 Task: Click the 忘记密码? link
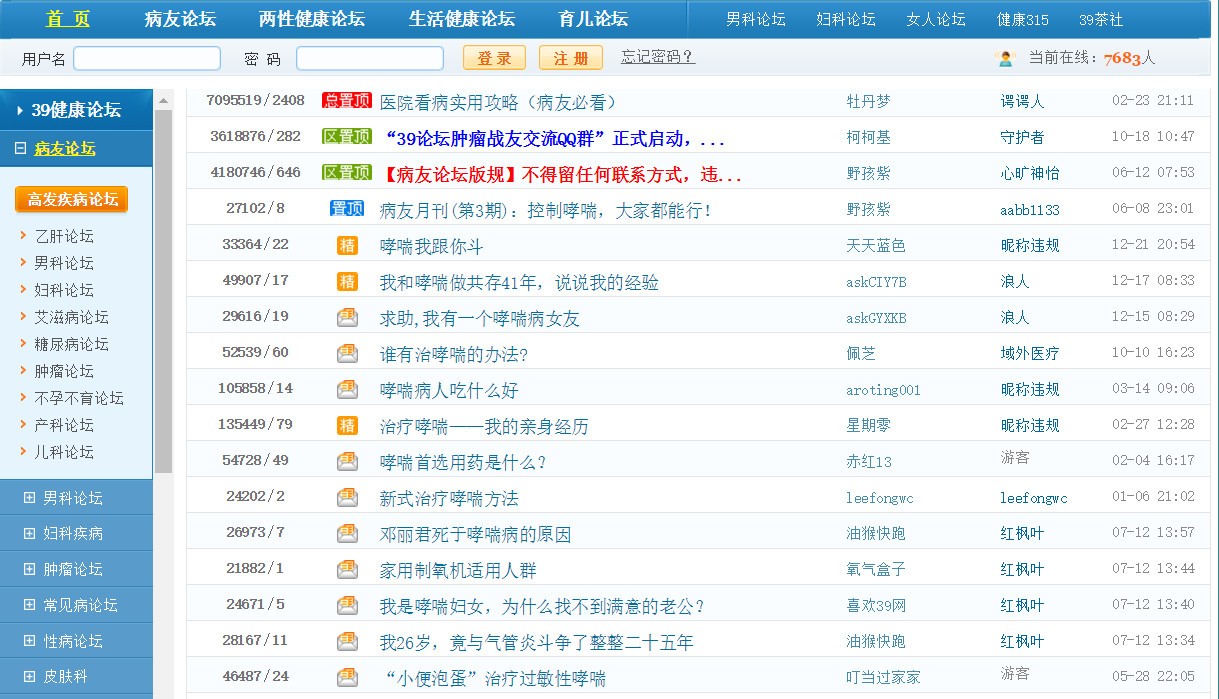(x=657, y=57)
